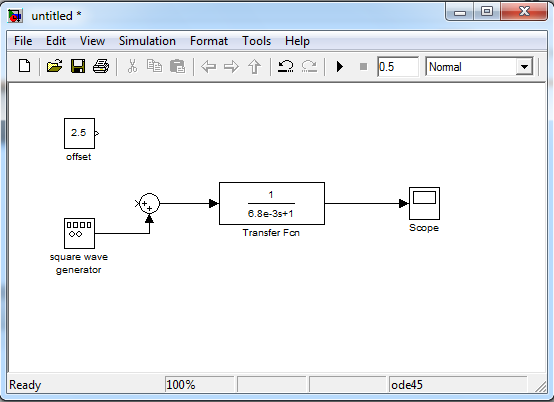Image resolution: width=554 pixels, height=402 pixels.
Task: Open the Help menu
Action: (297, 41)
